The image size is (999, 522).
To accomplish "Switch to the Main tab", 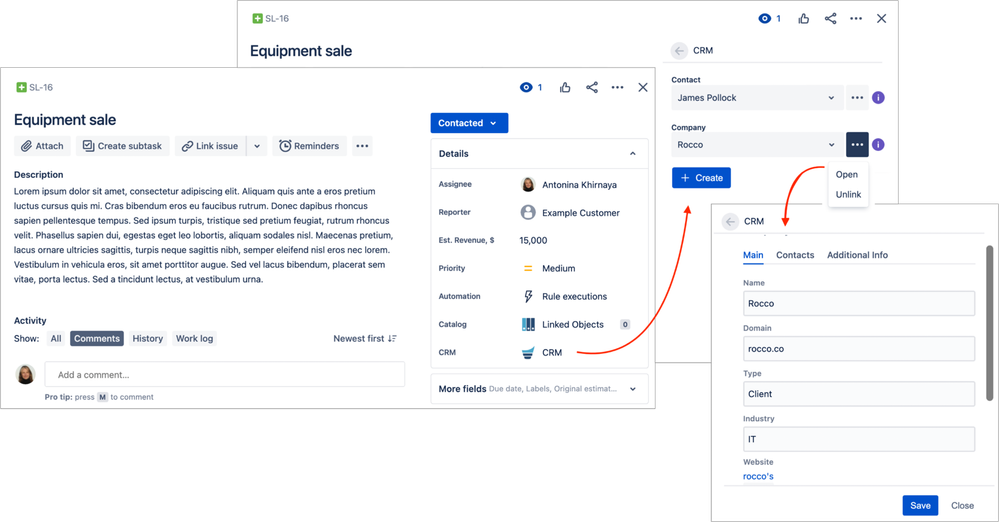I will pos(753,255).
